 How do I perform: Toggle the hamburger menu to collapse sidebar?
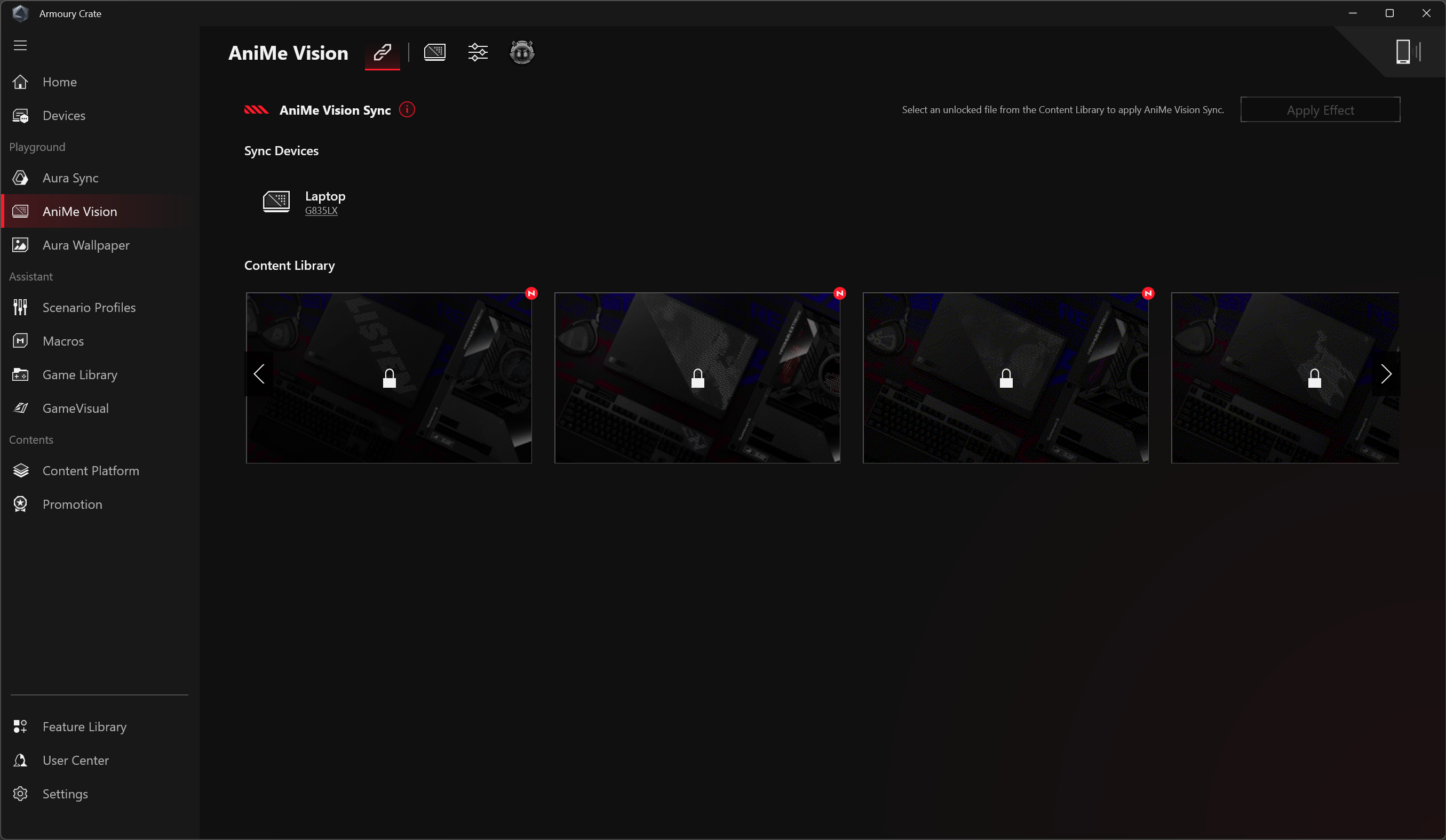click(20, 45)
